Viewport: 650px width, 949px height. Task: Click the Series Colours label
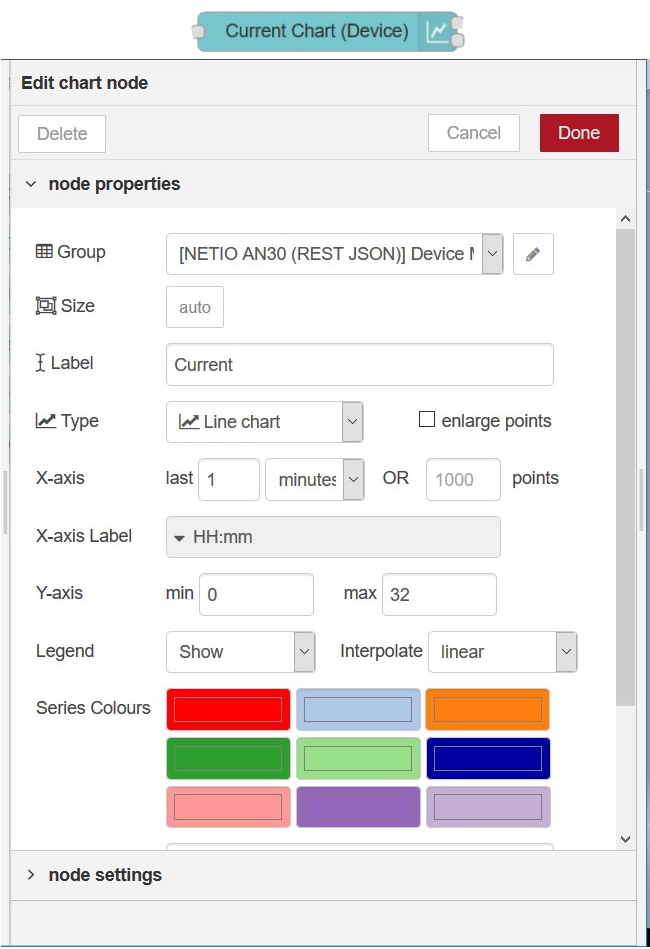[93, 708]
